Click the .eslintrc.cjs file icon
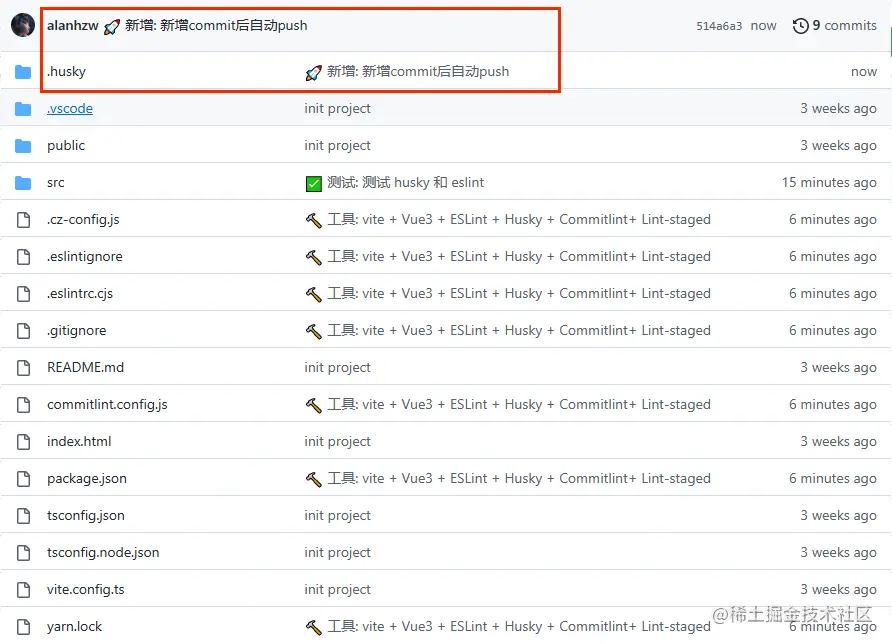 (23, 294)
